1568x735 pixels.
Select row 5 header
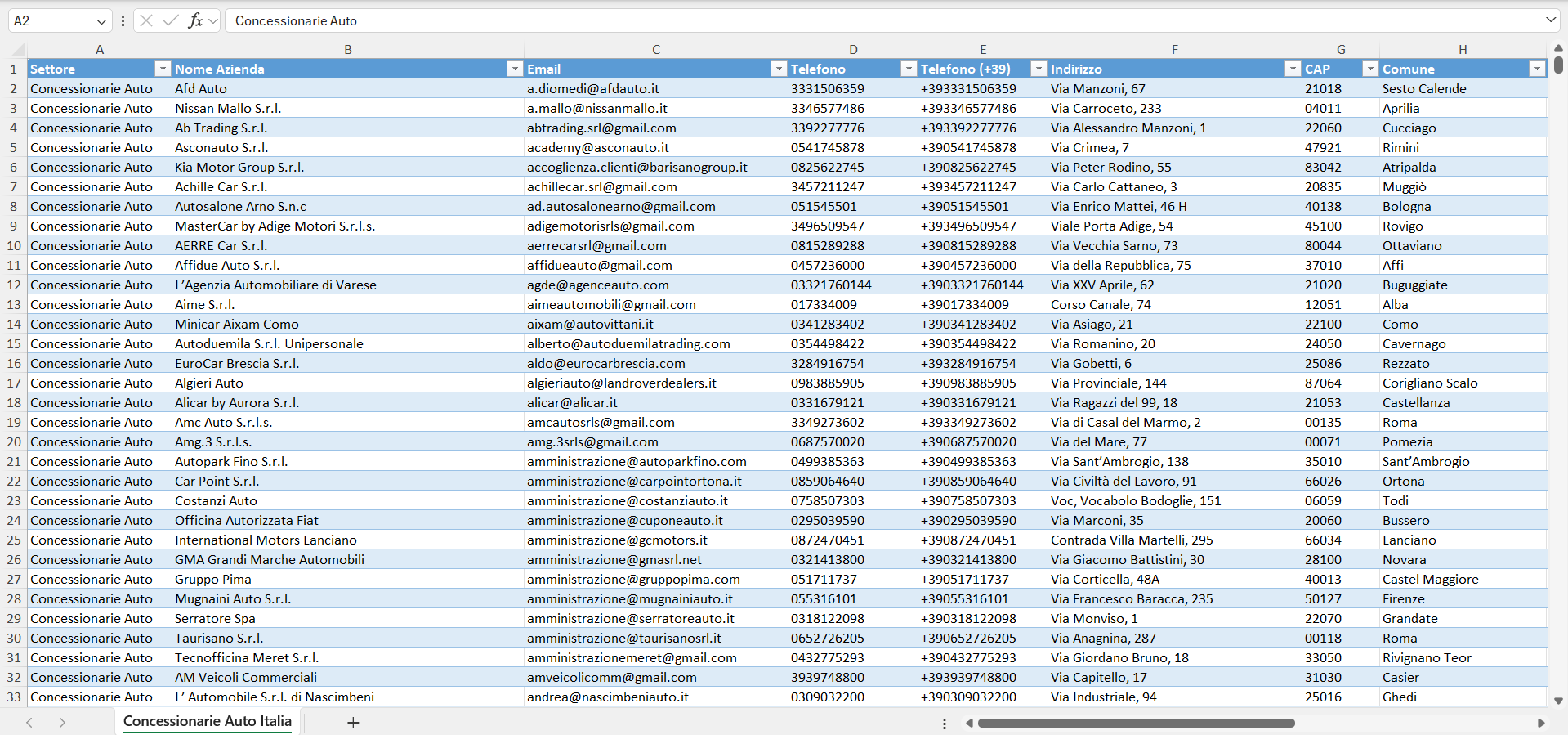point(14,147)
